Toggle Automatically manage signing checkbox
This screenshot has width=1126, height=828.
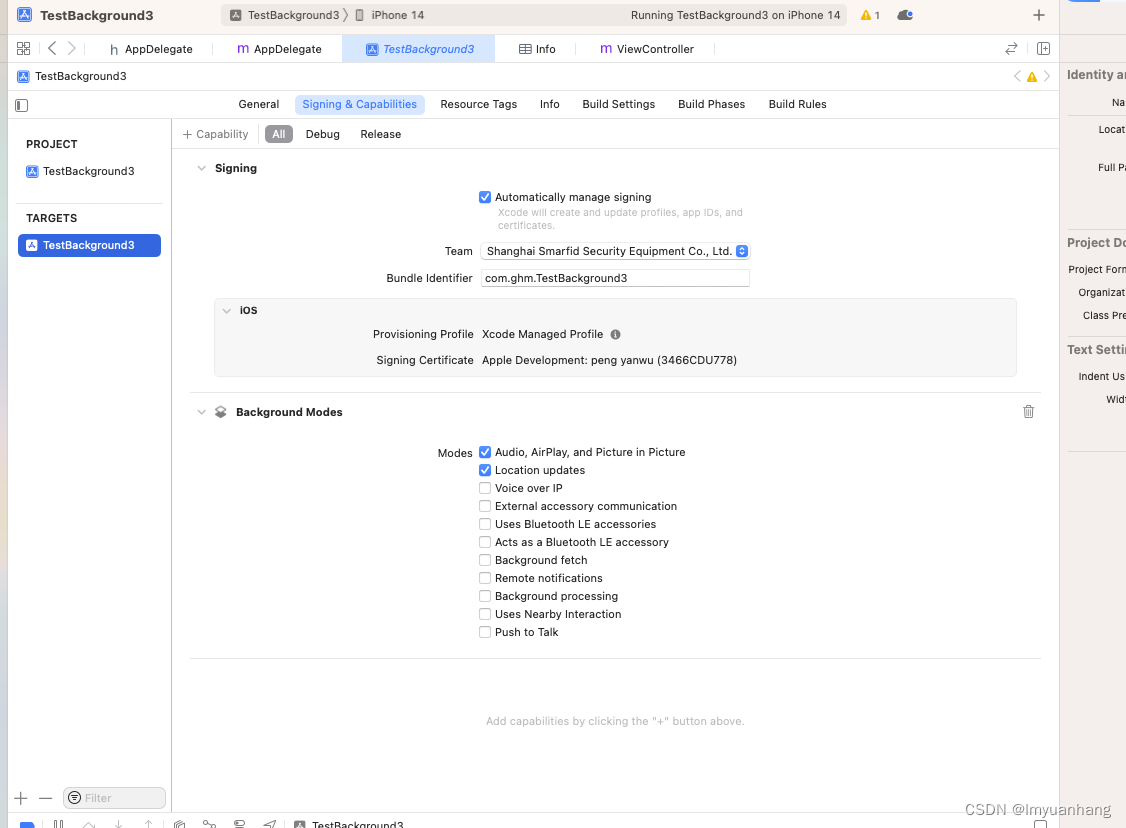485,197
